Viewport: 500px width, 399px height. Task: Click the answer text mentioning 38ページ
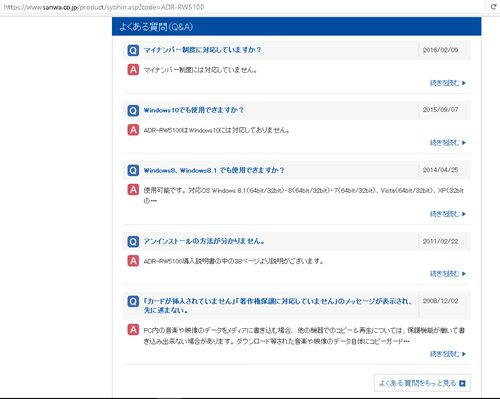click(x=234, y=261)
